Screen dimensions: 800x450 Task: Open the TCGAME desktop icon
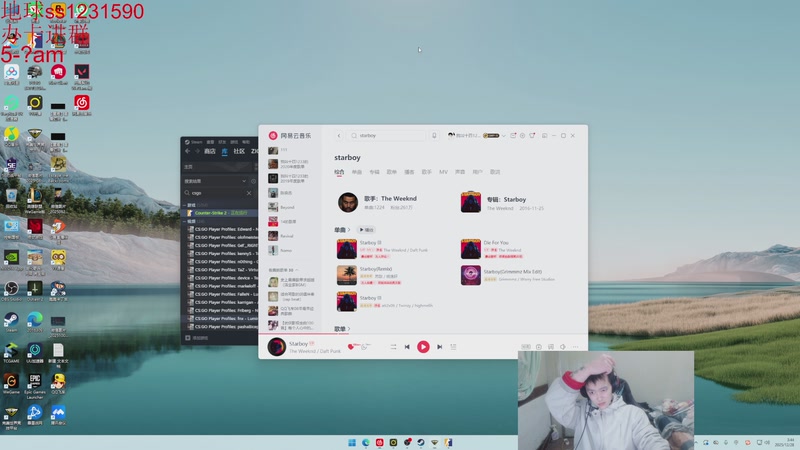tap(11, 353)
